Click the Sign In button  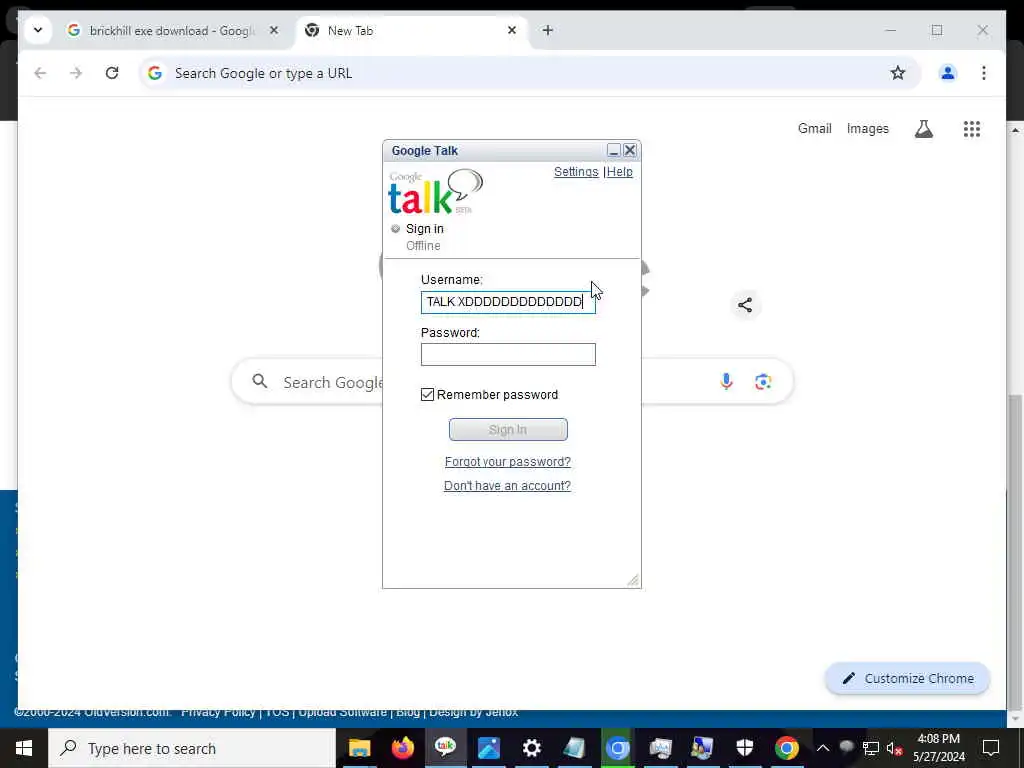tap(508, 430)
